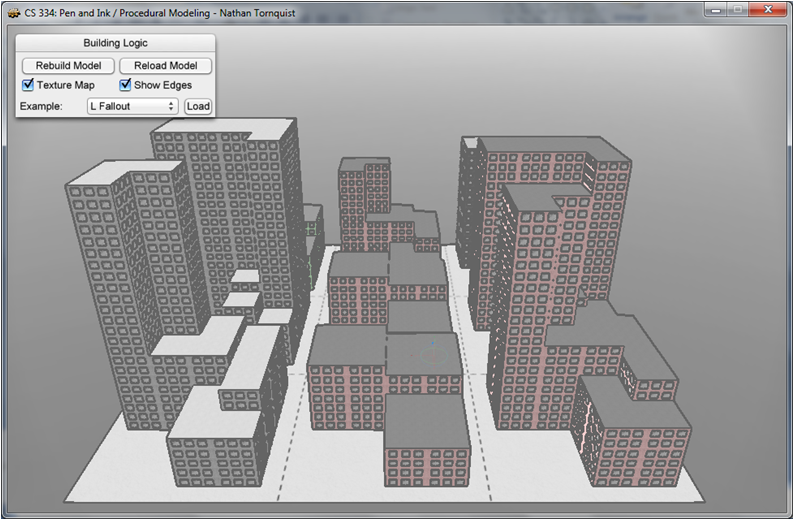Uncheck the Texture Map checkbox
The image size is (794, 520).
coord(28,85)
